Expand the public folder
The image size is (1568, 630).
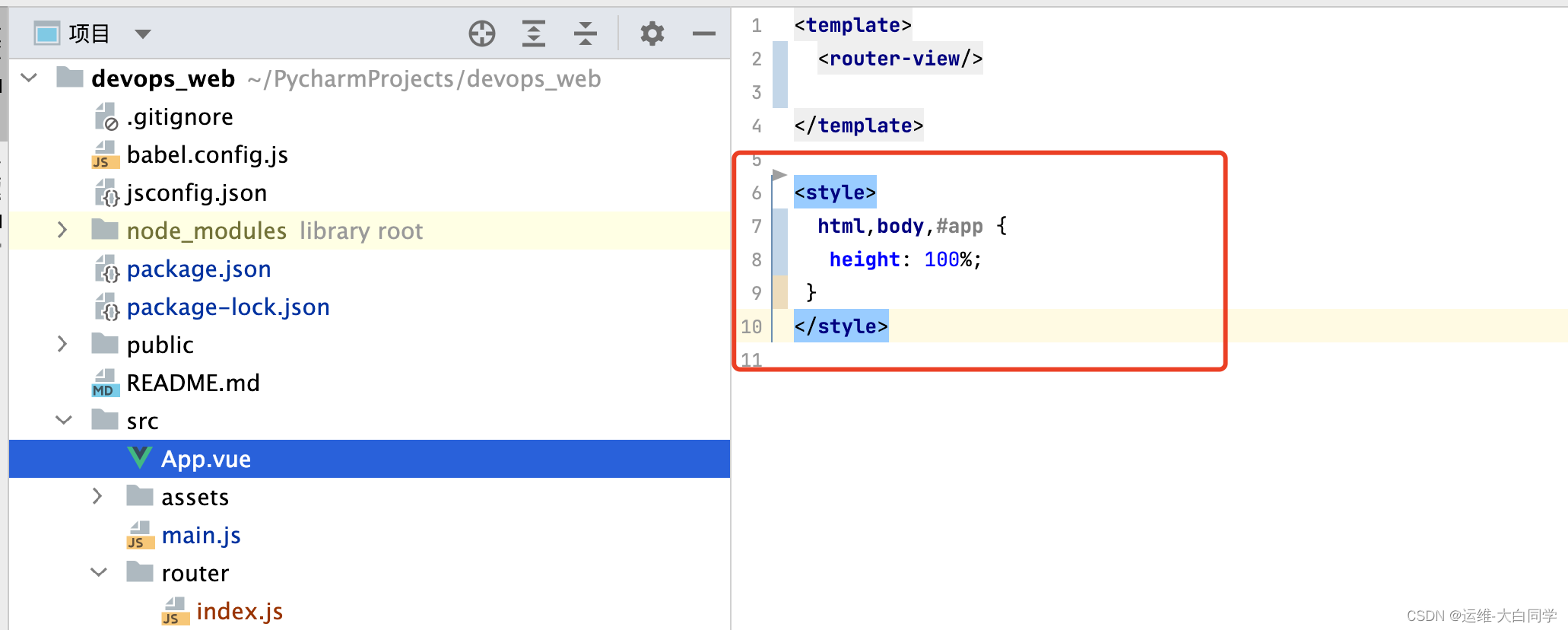coord(62,344)
